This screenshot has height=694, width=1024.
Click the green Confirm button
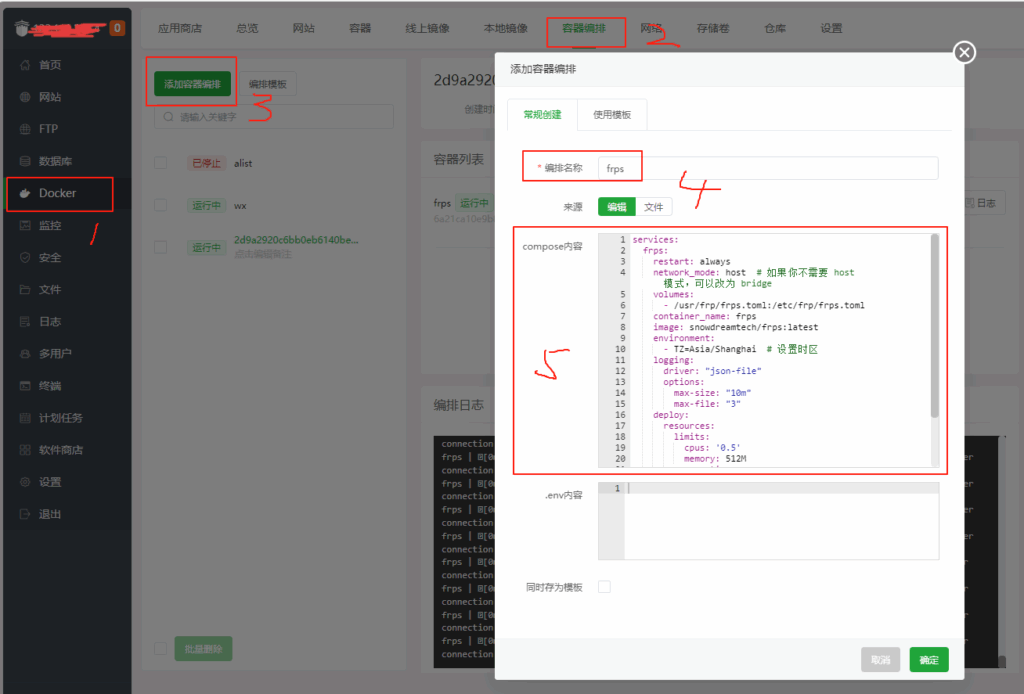(x=928, y=660)
